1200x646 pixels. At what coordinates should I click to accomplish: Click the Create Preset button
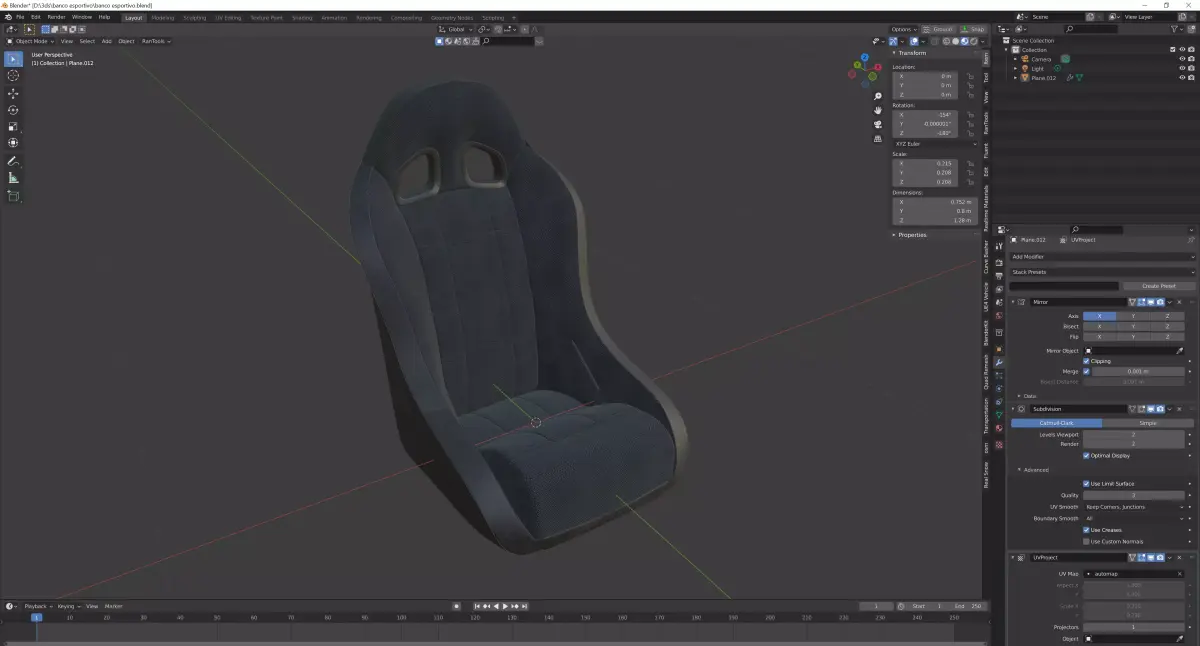click(1158, 286)
